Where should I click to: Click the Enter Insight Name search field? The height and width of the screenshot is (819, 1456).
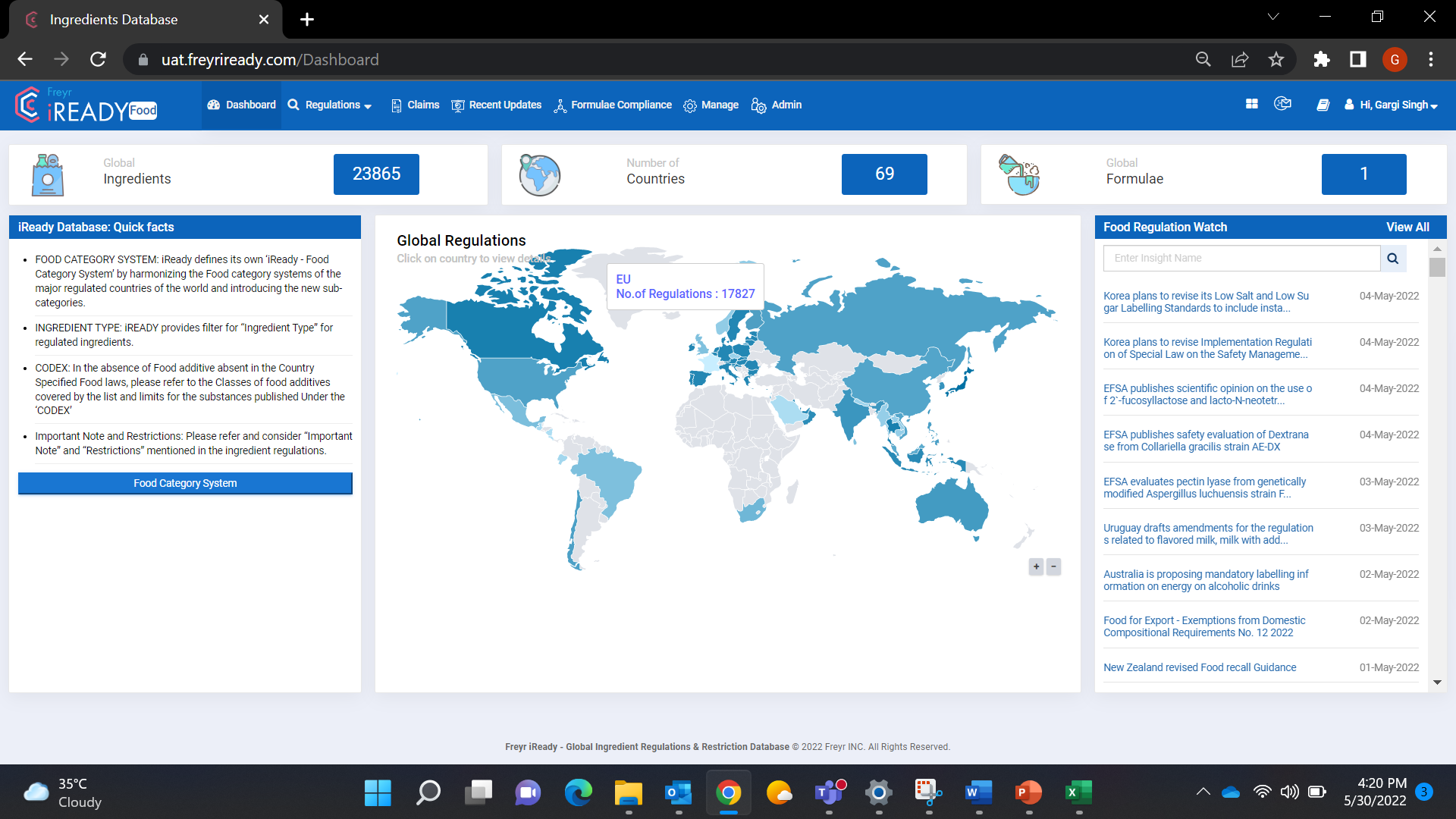[x=1241, y=259]
